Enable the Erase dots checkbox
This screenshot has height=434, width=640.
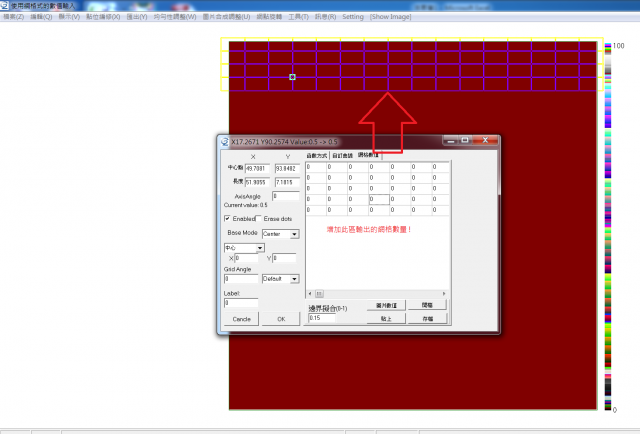(259, 218)
